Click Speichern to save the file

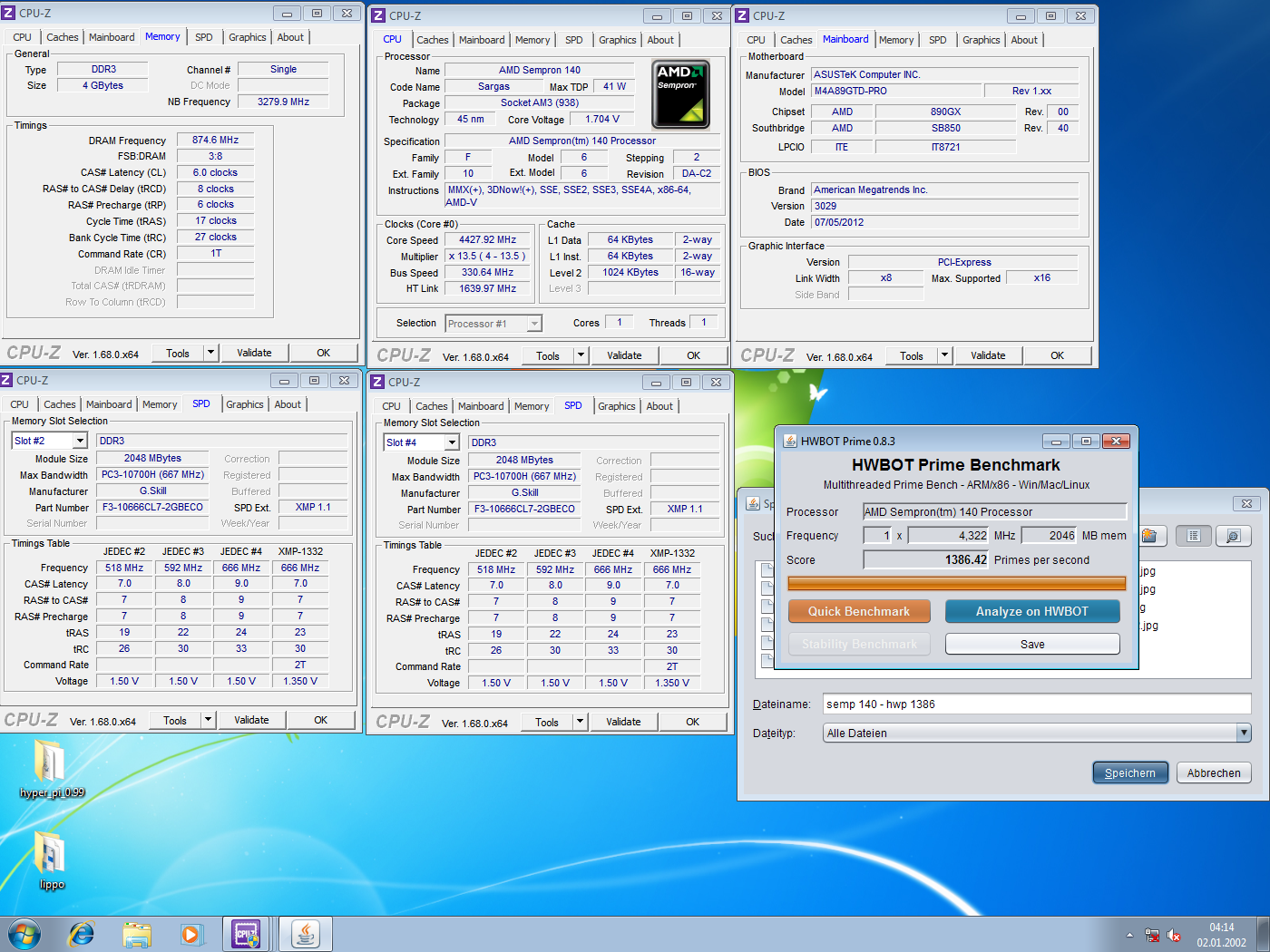pos(1130,772)
